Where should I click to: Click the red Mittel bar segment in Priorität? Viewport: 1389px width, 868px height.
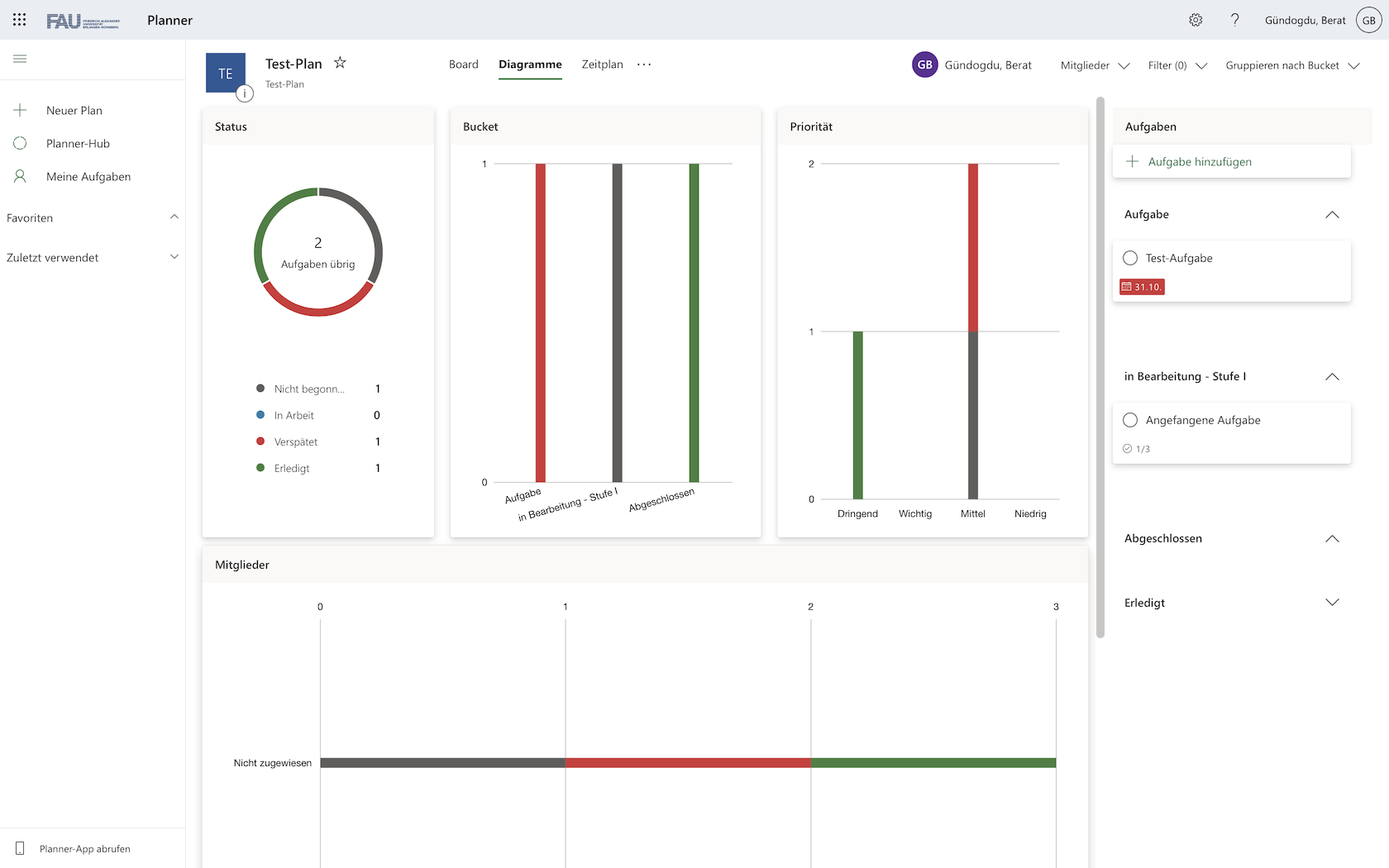click(x=973, y=247)
